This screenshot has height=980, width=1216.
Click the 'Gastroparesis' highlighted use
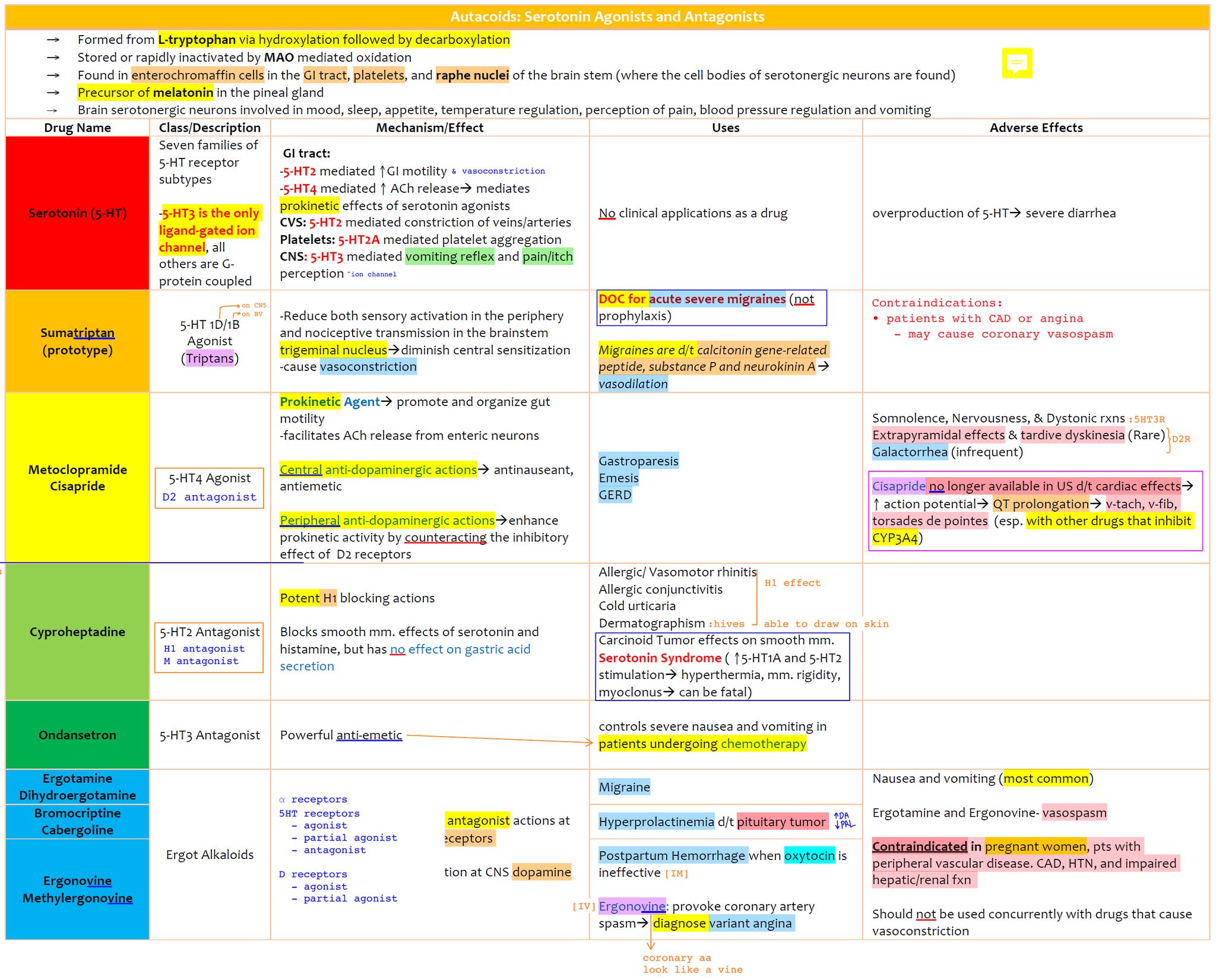click(638, 461)
